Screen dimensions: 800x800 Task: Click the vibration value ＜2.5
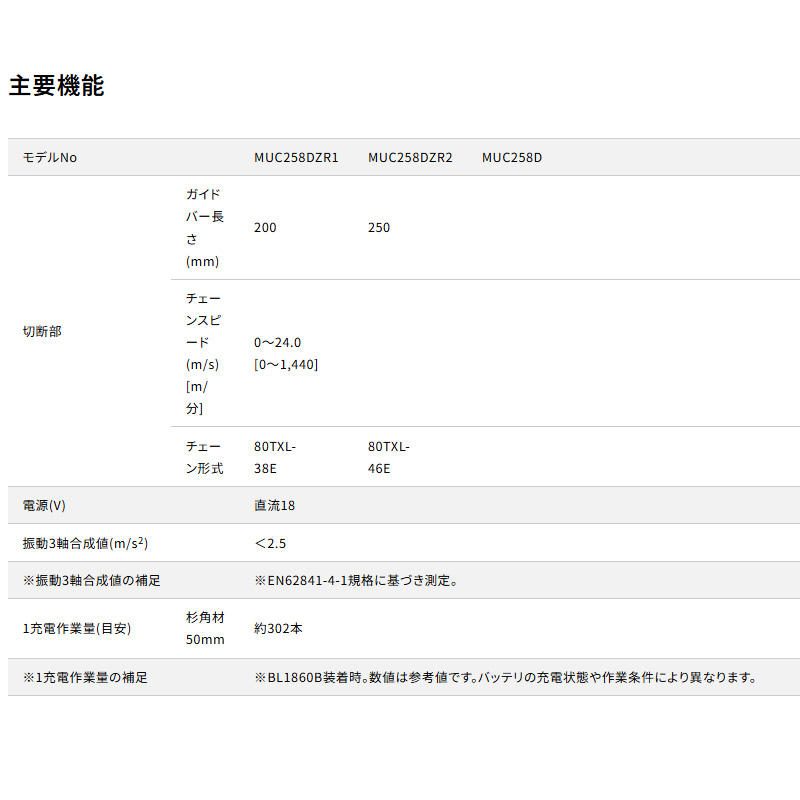tap(272, 543)
